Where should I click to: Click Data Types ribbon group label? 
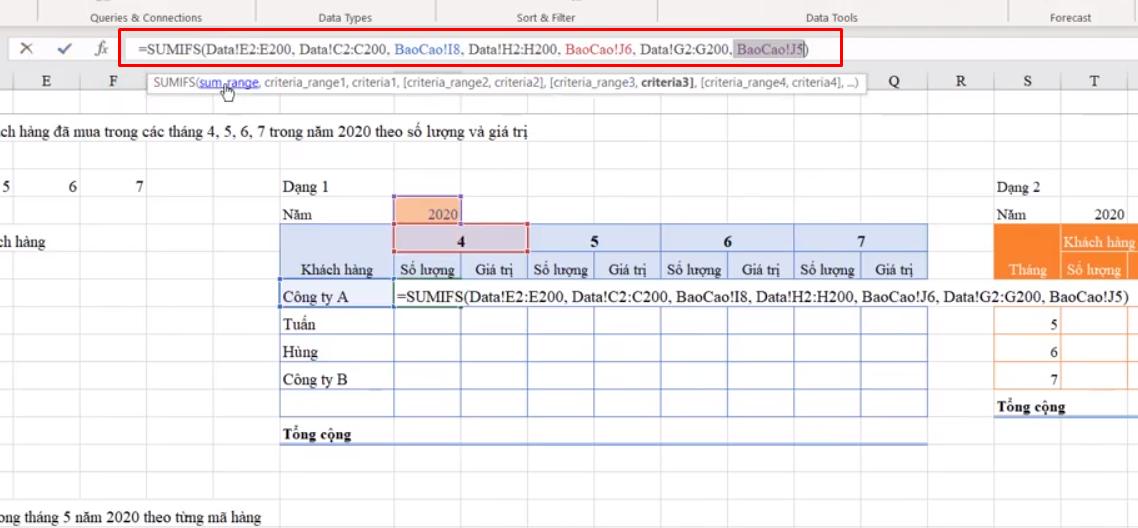click(x=345, y=17)
